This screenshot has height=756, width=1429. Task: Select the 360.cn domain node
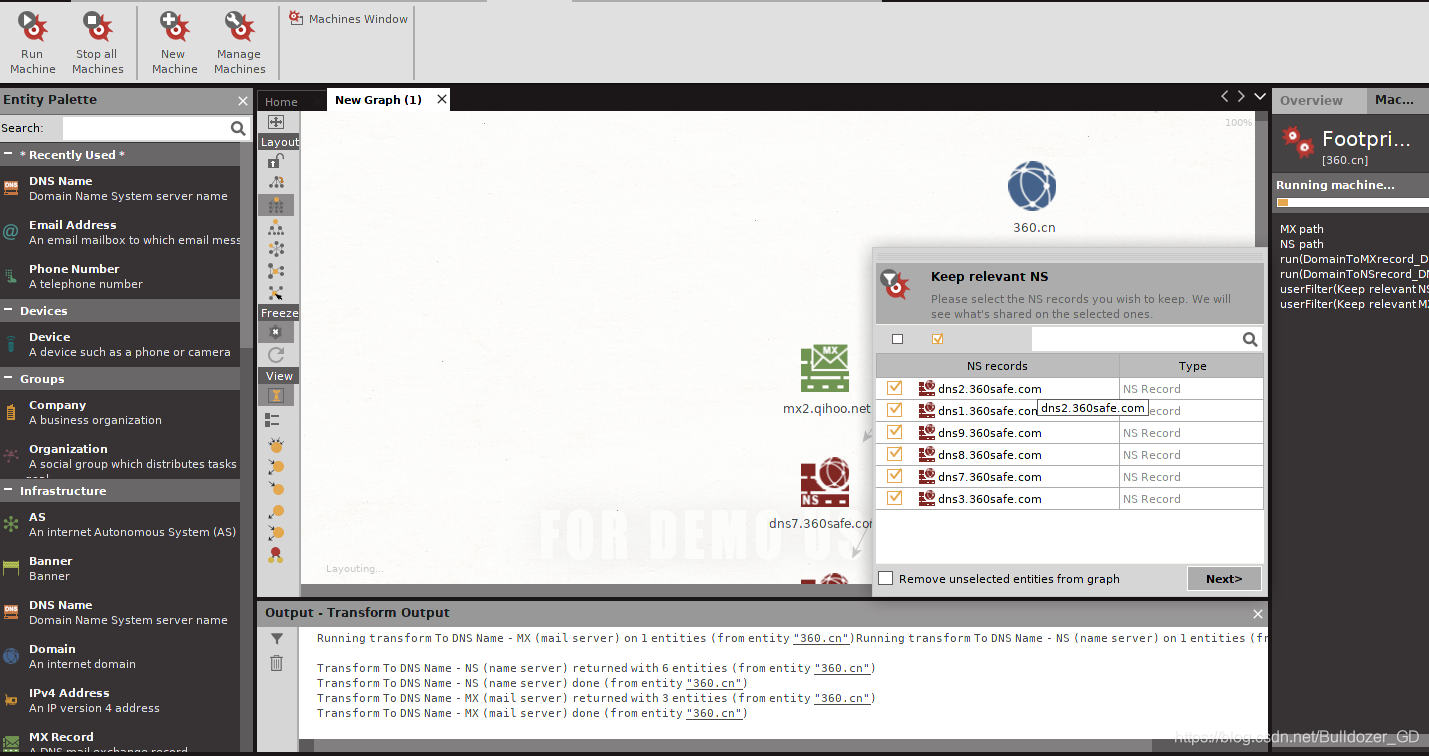click(x=1032, y=187)
